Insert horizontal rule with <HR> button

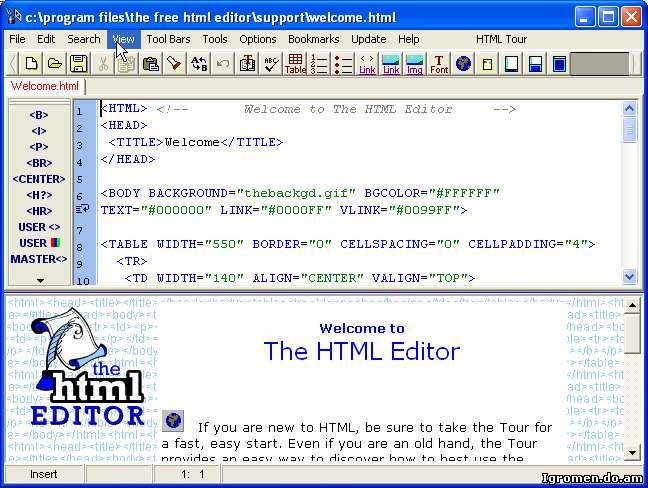(x=39, y=211)
